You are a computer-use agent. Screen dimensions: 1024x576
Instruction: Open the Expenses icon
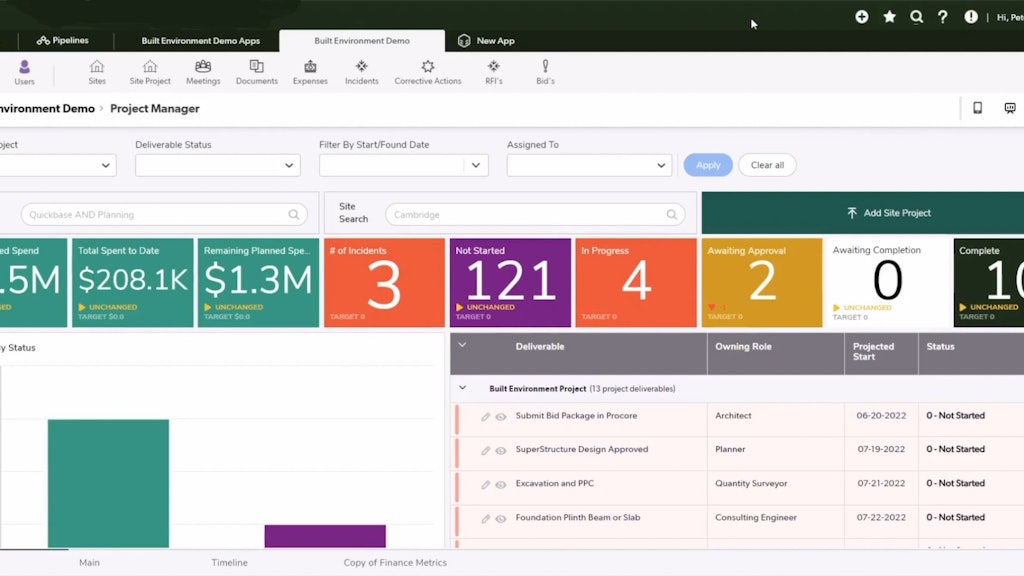[309, 70]
